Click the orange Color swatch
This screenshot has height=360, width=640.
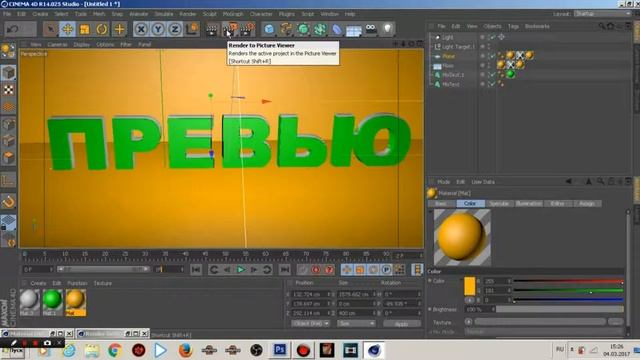point(469,286)
